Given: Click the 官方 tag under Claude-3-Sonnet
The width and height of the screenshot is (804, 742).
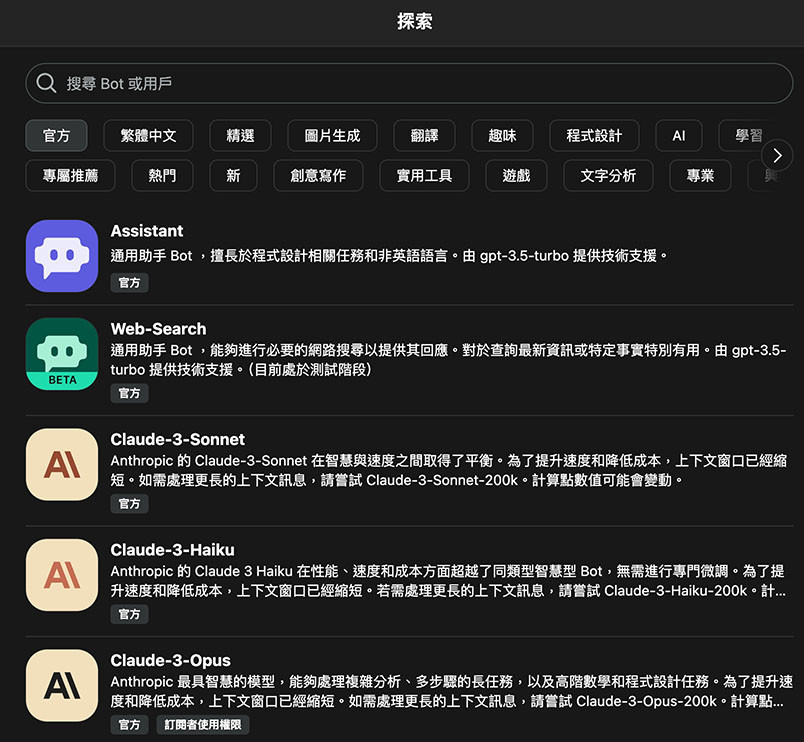Looking at the screenshot, I should (129, 504).
